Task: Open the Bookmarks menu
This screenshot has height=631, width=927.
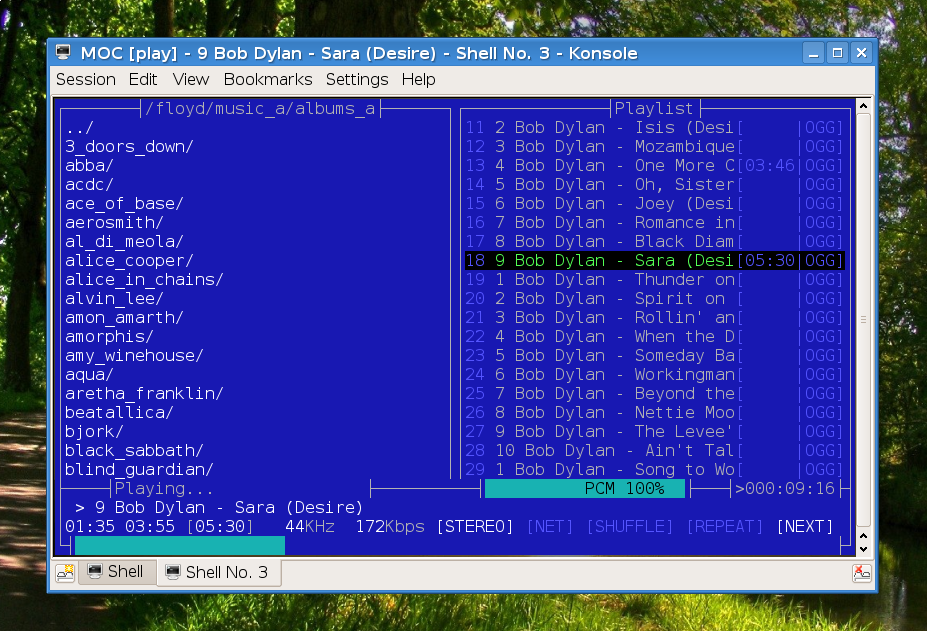Action: (x=268, y=79)
